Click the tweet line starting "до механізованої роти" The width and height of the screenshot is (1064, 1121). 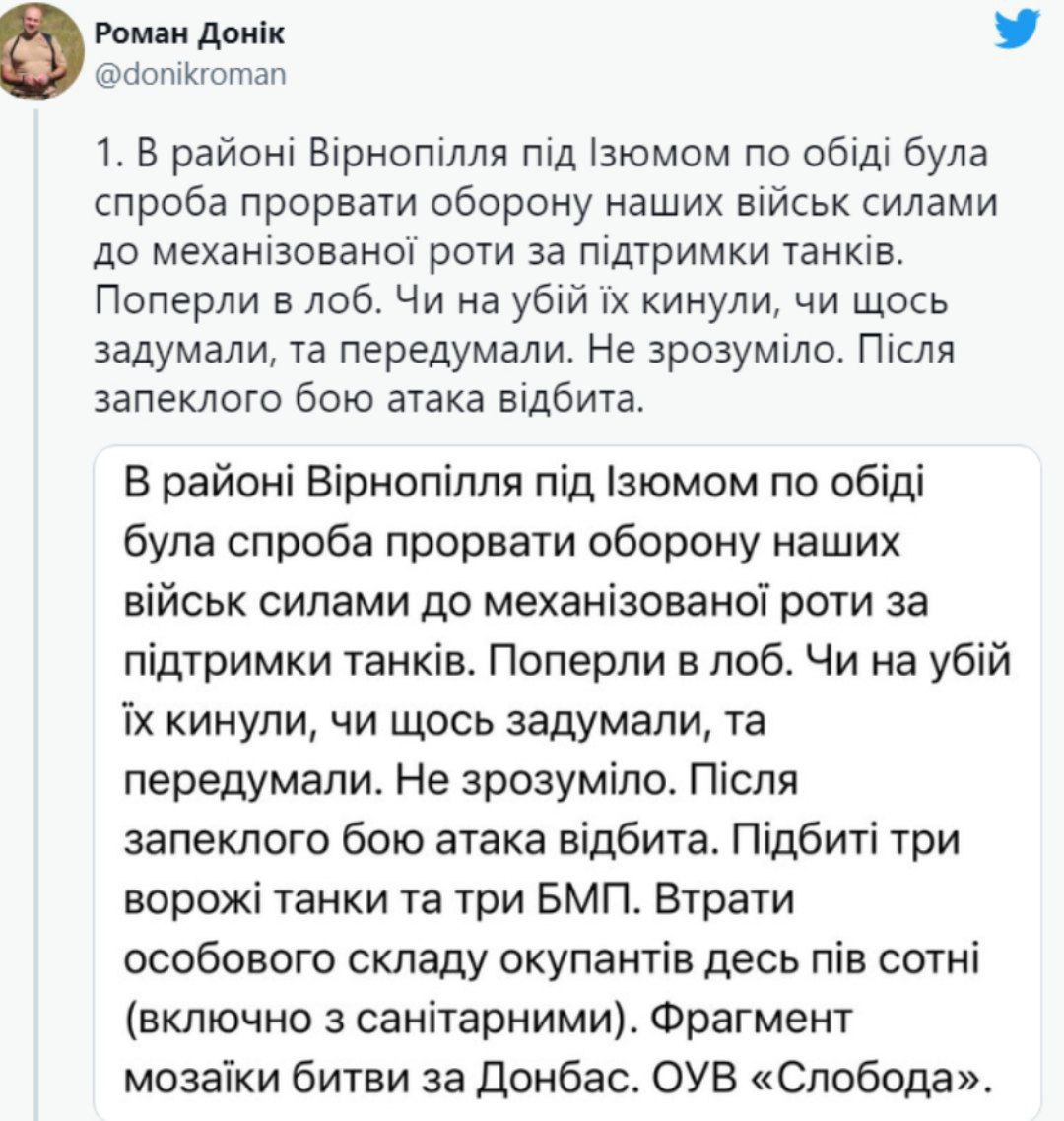coord(499,252)
